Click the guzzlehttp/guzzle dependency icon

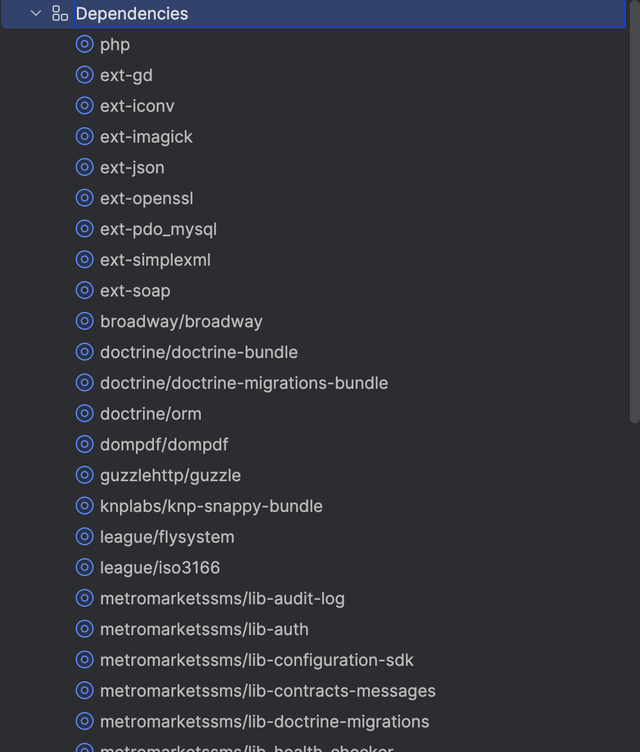pyautogui.click(x=85, y=475)
